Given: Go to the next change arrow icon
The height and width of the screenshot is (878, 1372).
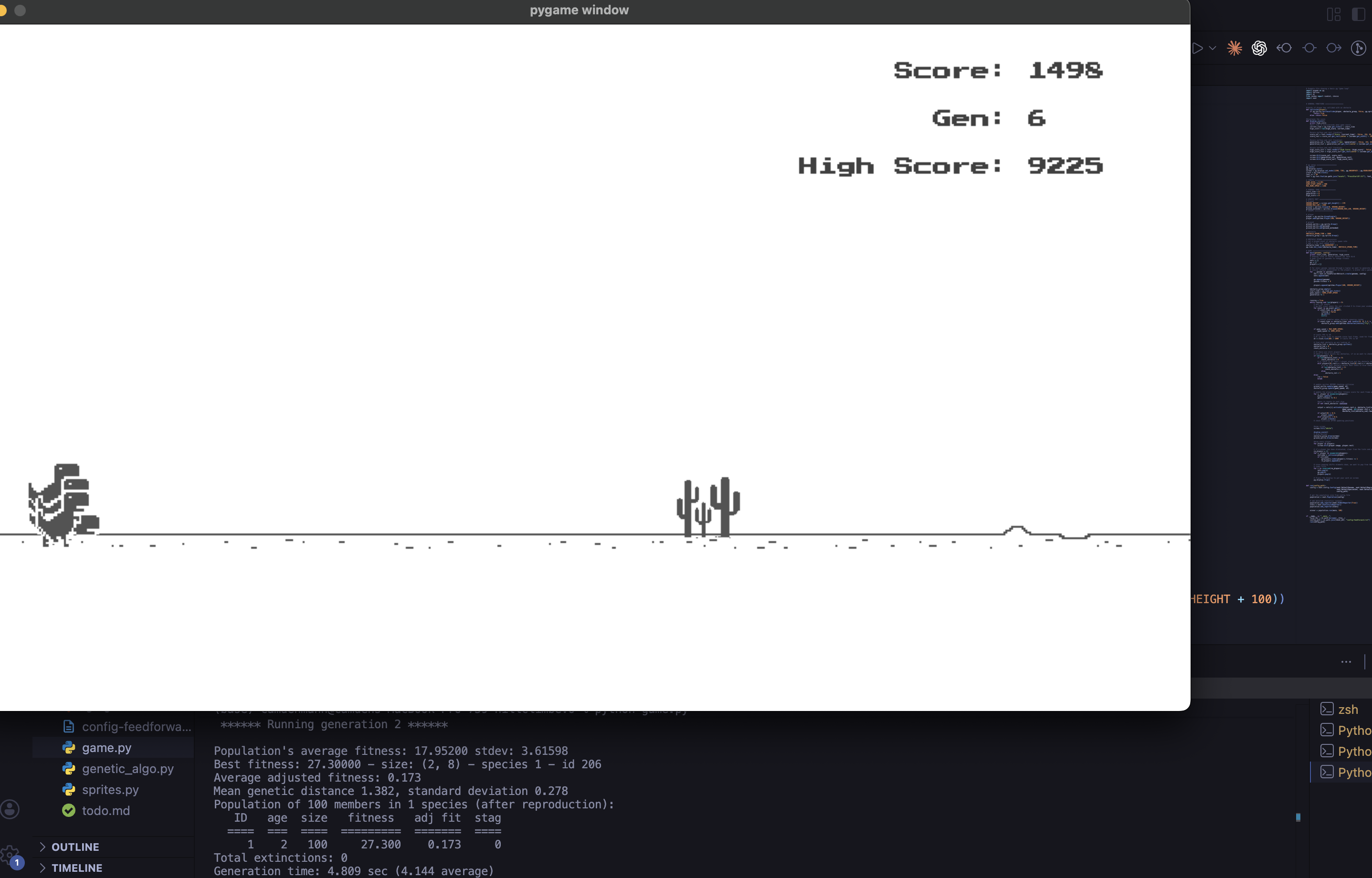Looking at the screenshot, I should click(x=1333, y=49).
